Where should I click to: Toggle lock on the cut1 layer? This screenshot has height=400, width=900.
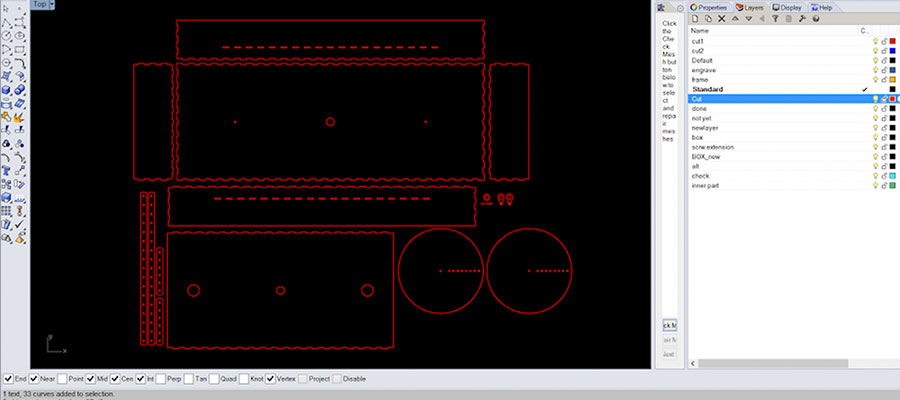(884, 41)
